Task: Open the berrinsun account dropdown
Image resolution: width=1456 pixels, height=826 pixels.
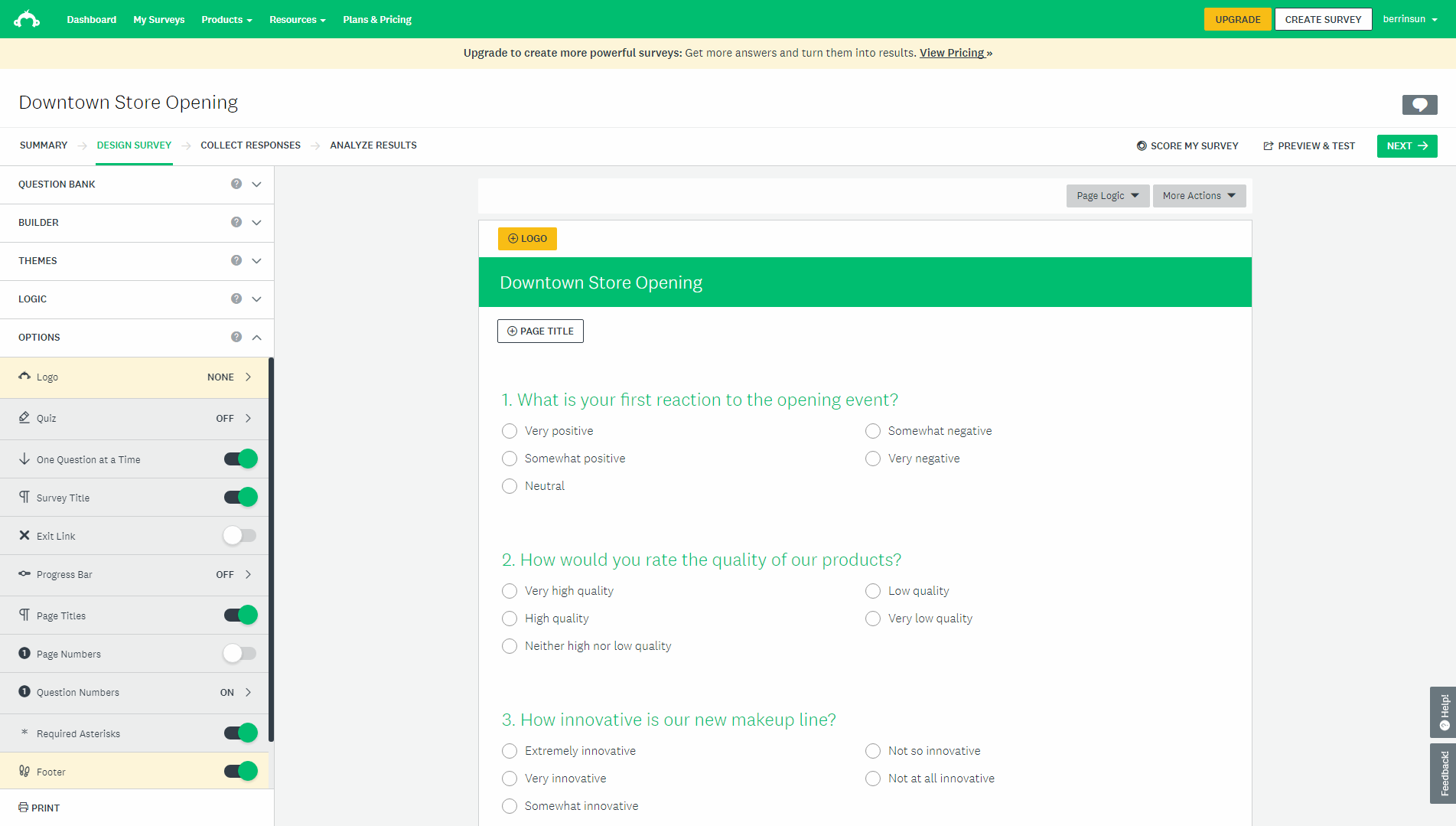Action: (x=1409, y=19)
